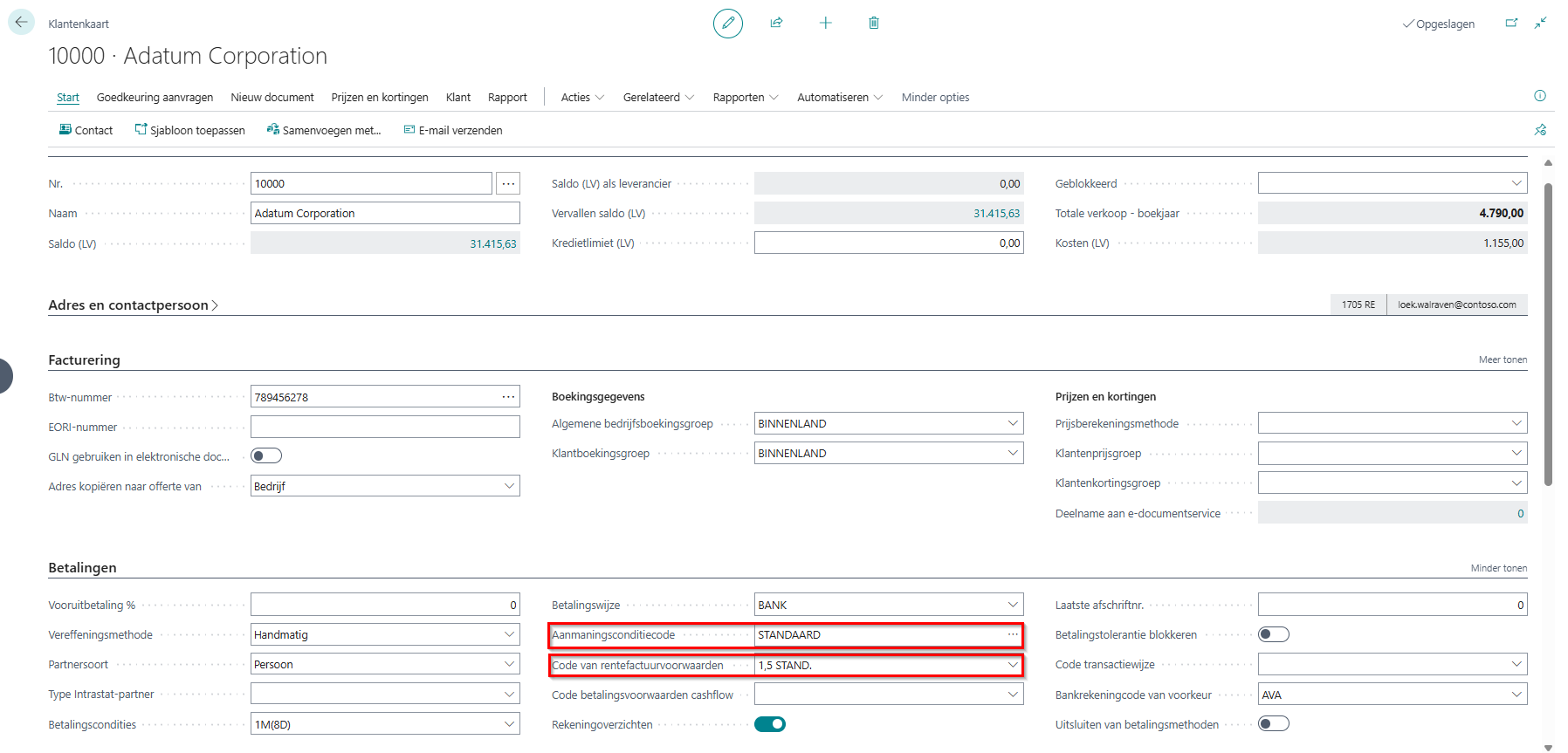The image size is (1568, 753).
Task: Click the Kredietlimiet (LV) field
Action: click(x=889, y=243)
